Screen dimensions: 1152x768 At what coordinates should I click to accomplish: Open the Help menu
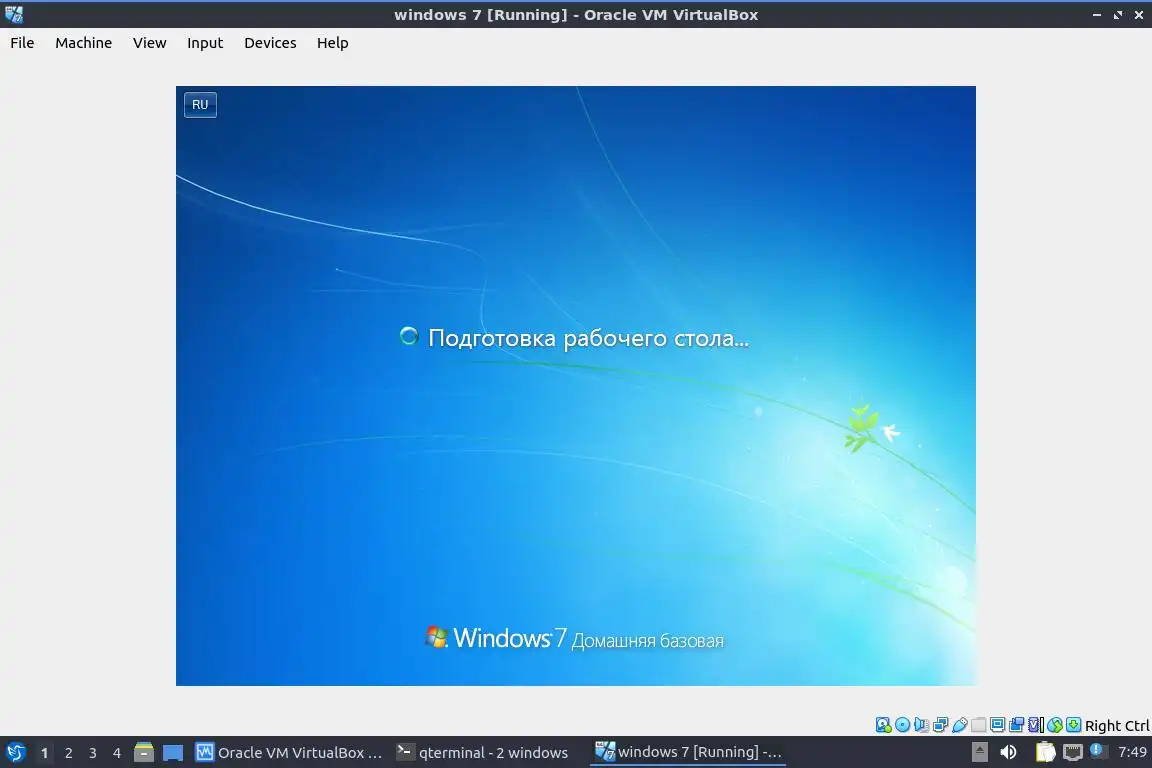pos(332,43)
